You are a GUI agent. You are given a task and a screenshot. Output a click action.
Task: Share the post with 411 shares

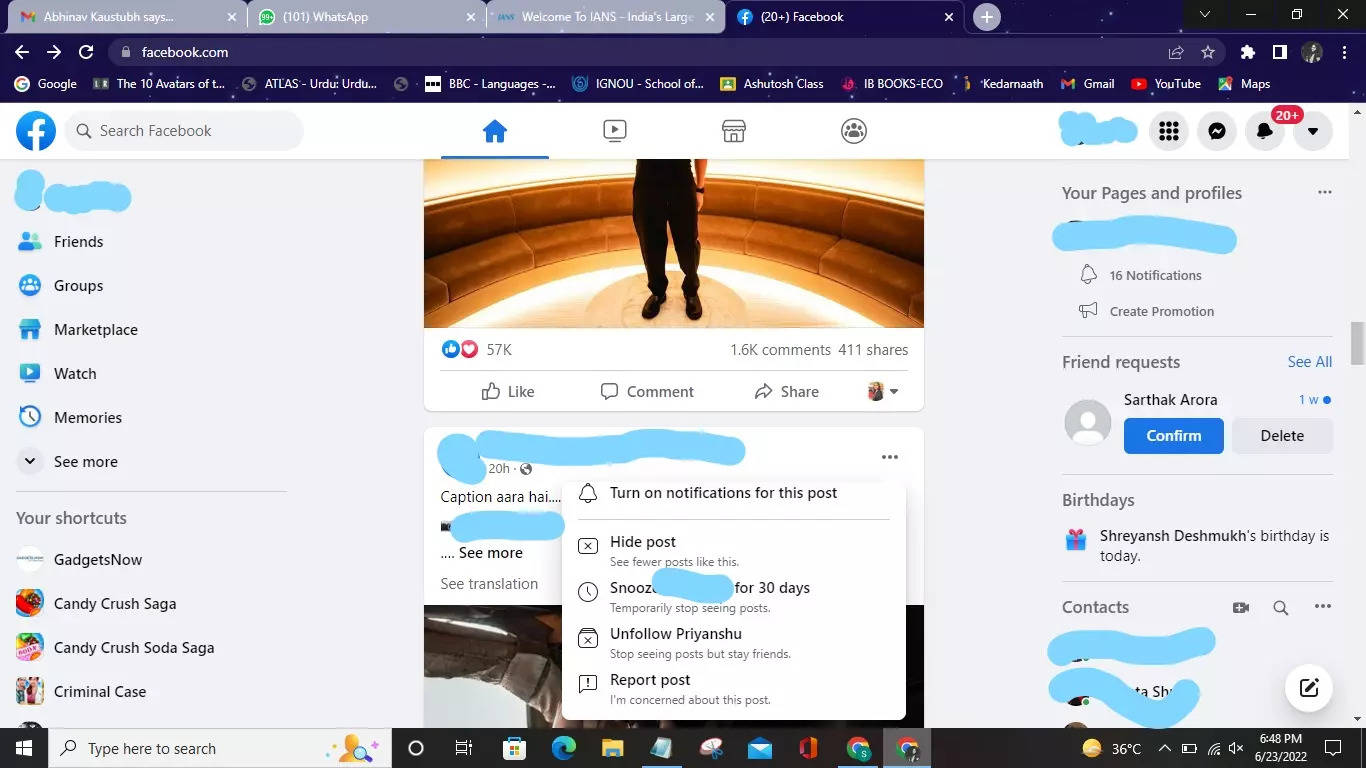[786, 392]
